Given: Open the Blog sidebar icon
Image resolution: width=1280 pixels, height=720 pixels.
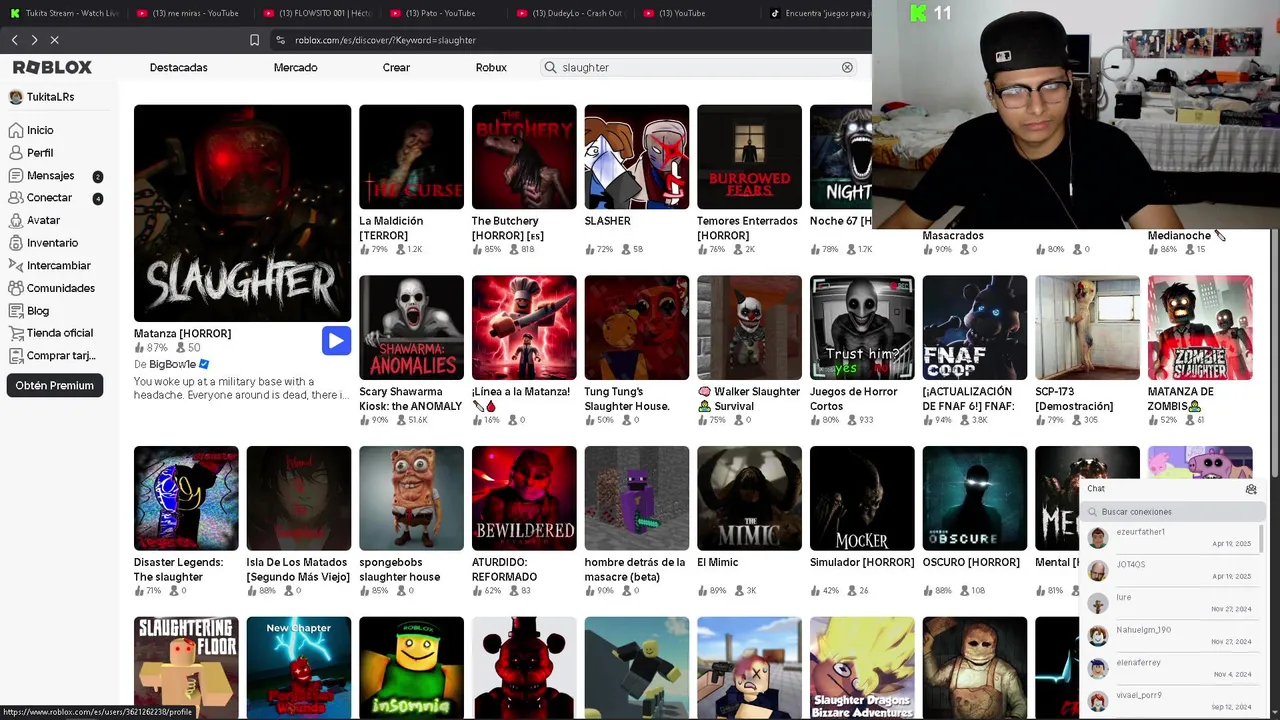Looking at the screenshot, I should click(x=16, y=310).
